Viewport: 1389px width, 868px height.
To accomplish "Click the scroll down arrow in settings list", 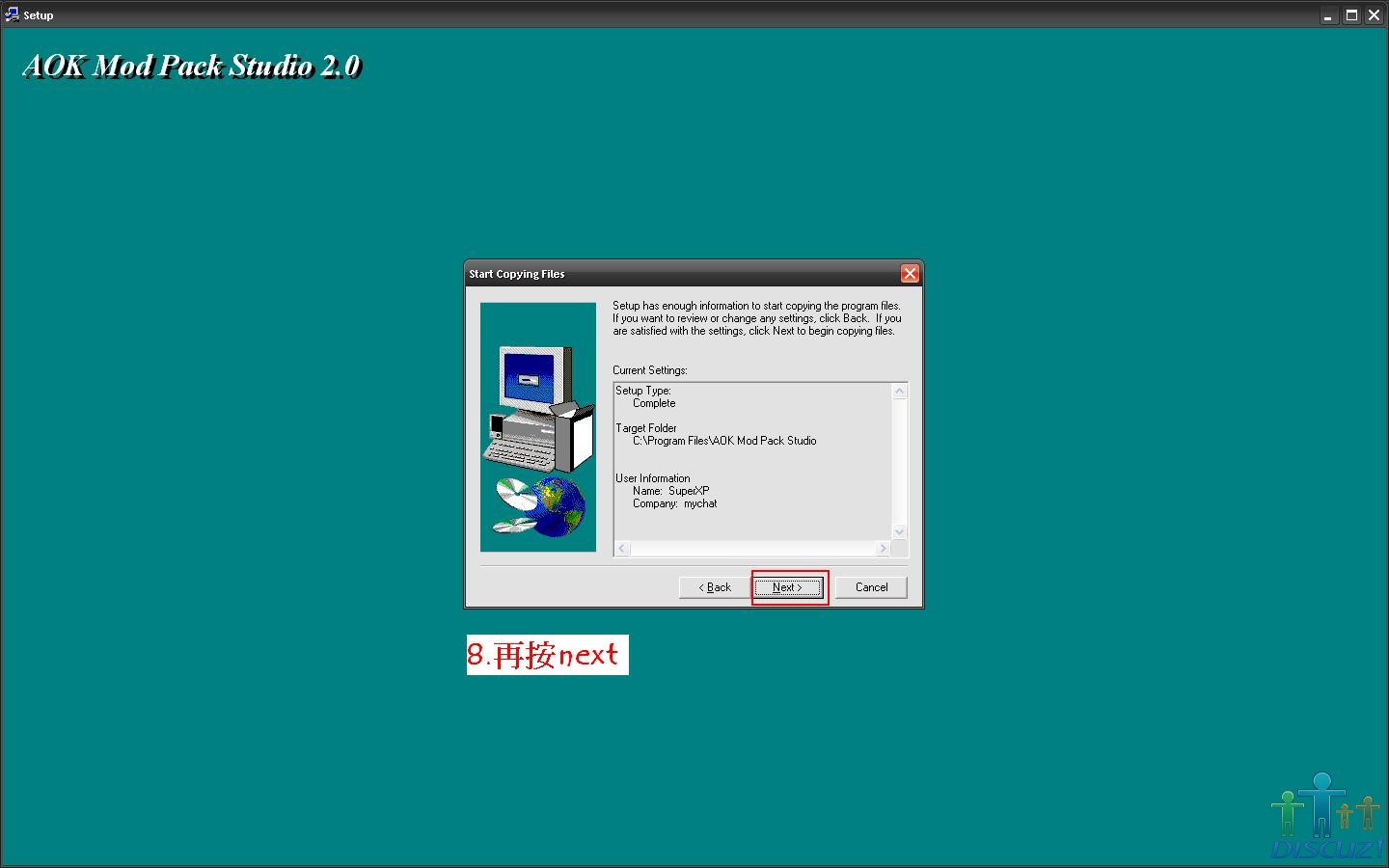I will 899,531.
